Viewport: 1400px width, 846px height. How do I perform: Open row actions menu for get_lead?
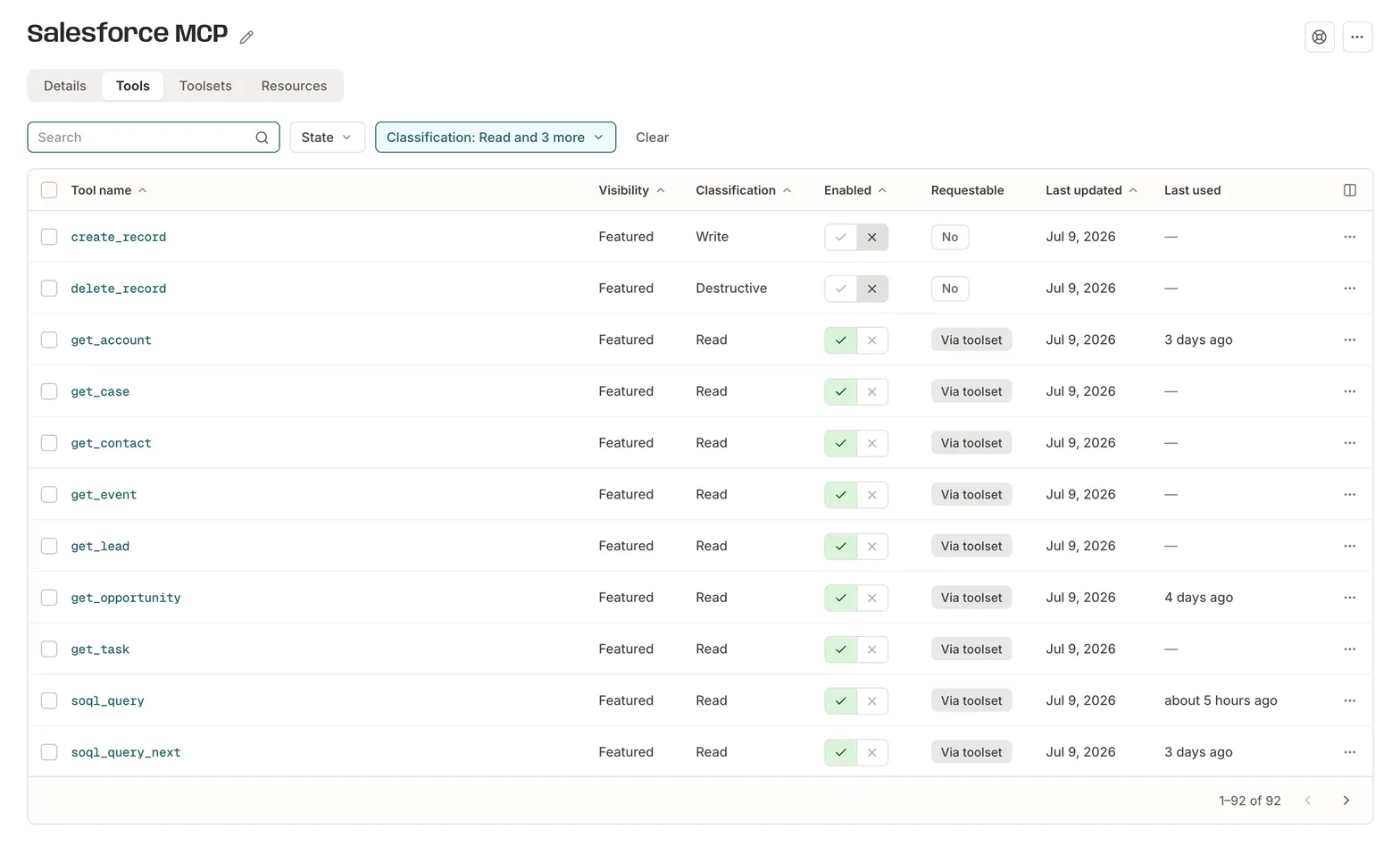tap(1349, 546)
